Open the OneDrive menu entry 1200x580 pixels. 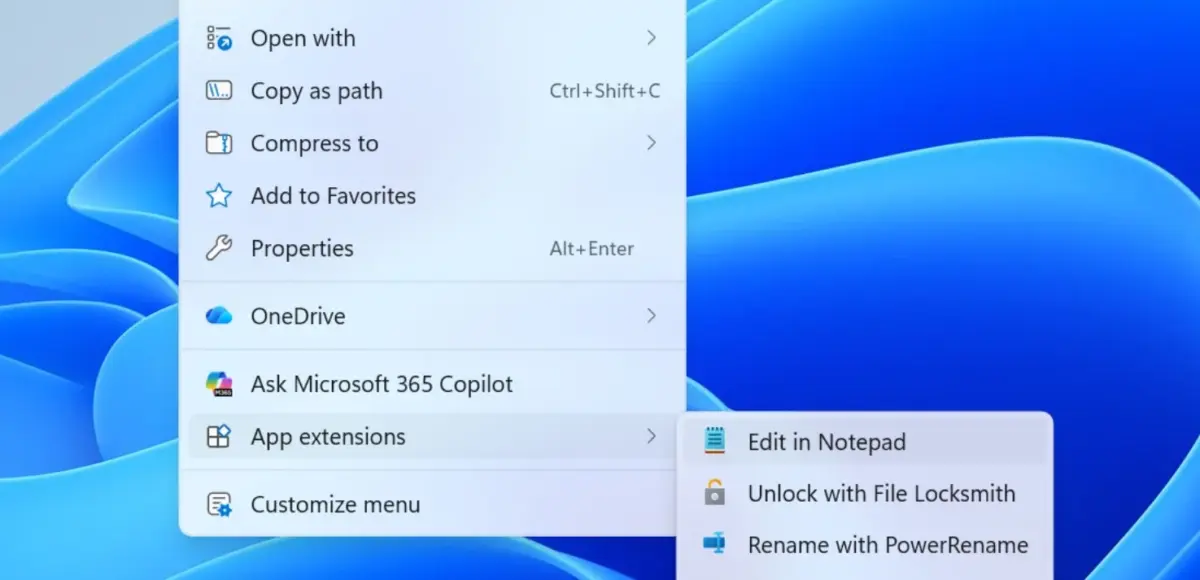click(x=432, y=316)
